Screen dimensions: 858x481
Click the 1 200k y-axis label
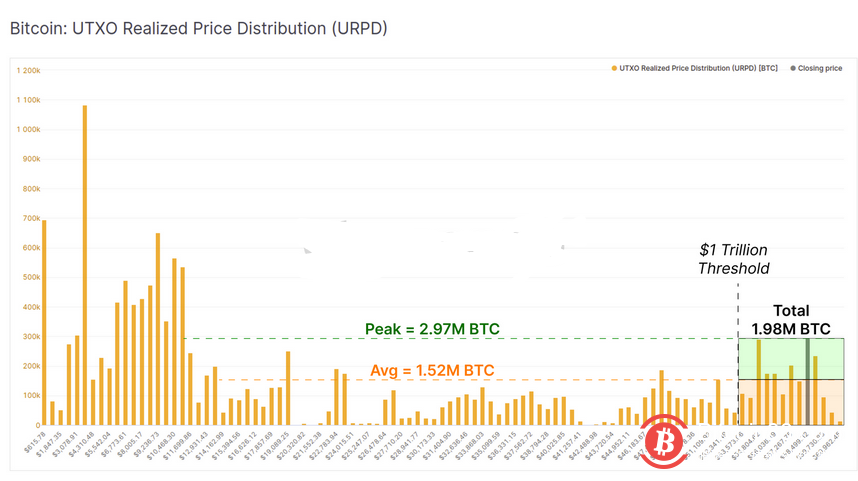[28, 71]
